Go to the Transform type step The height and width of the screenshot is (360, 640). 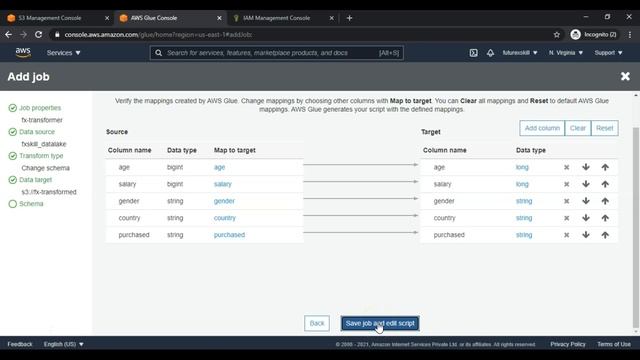(41, 156)
